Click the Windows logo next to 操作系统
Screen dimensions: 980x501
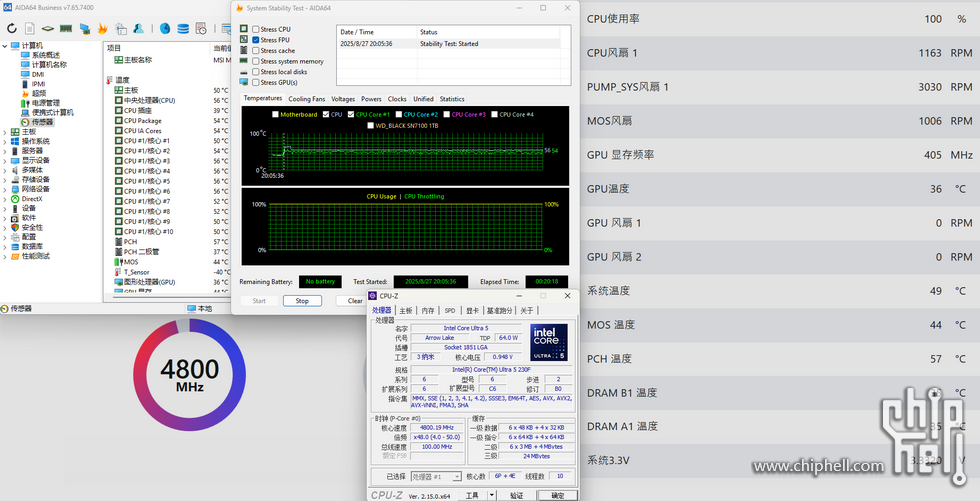pyautogui.click(x=15, y=141)
